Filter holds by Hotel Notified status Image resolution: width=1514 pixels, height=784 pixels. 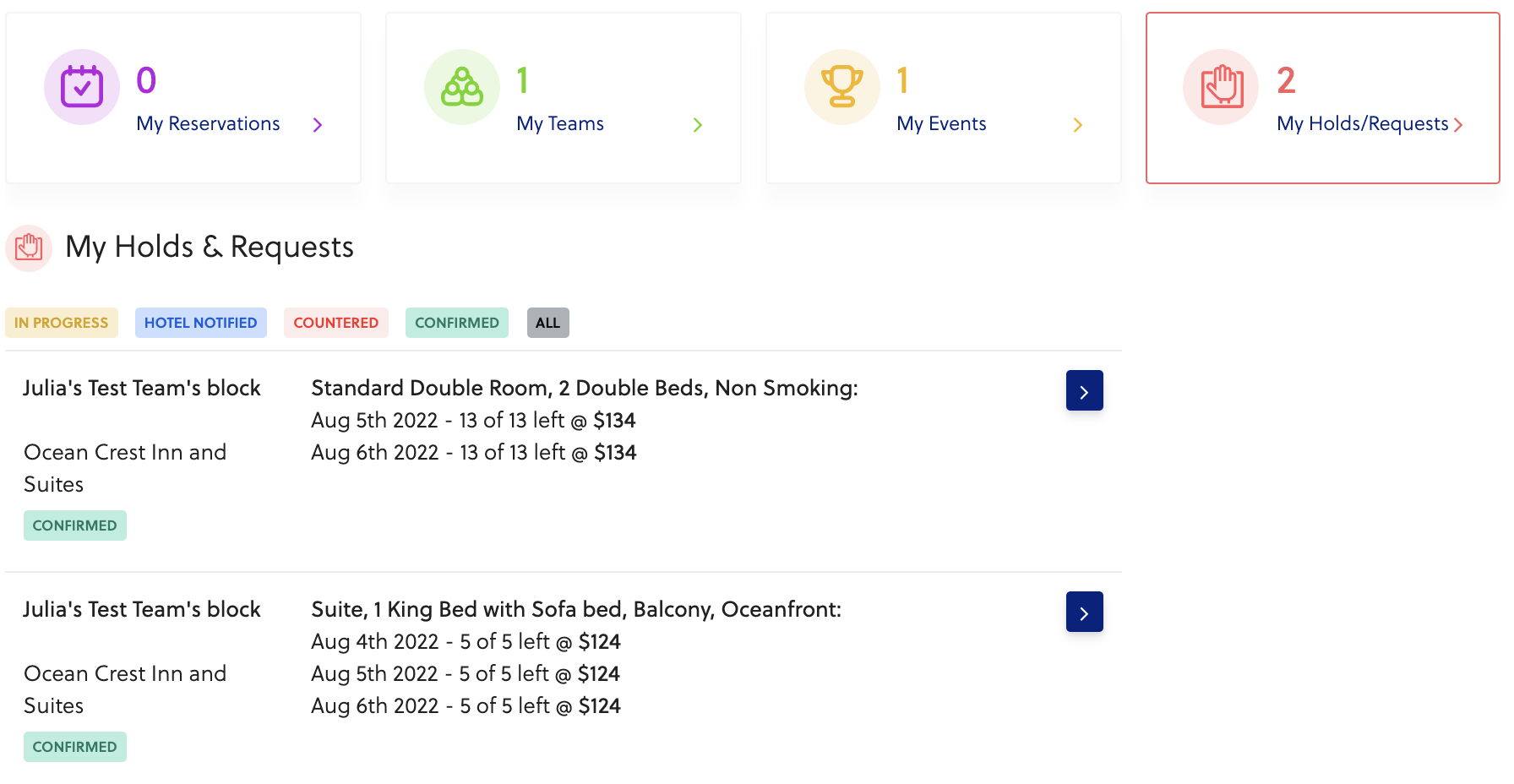pos(201,323)
